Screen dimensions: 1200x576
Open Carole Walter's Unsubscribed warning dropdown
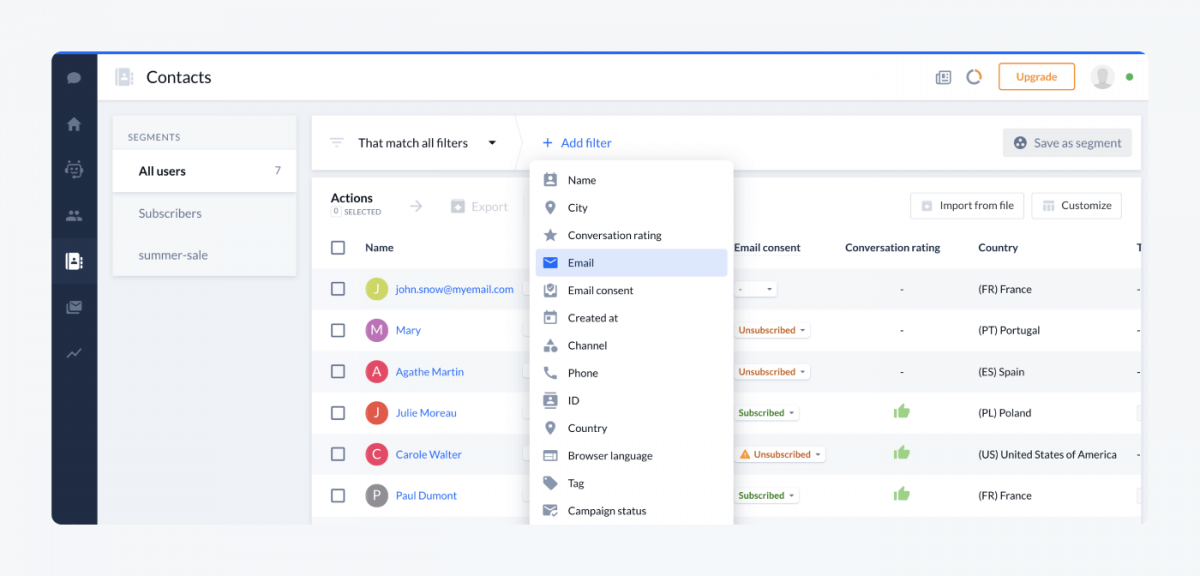pos(780,454)
